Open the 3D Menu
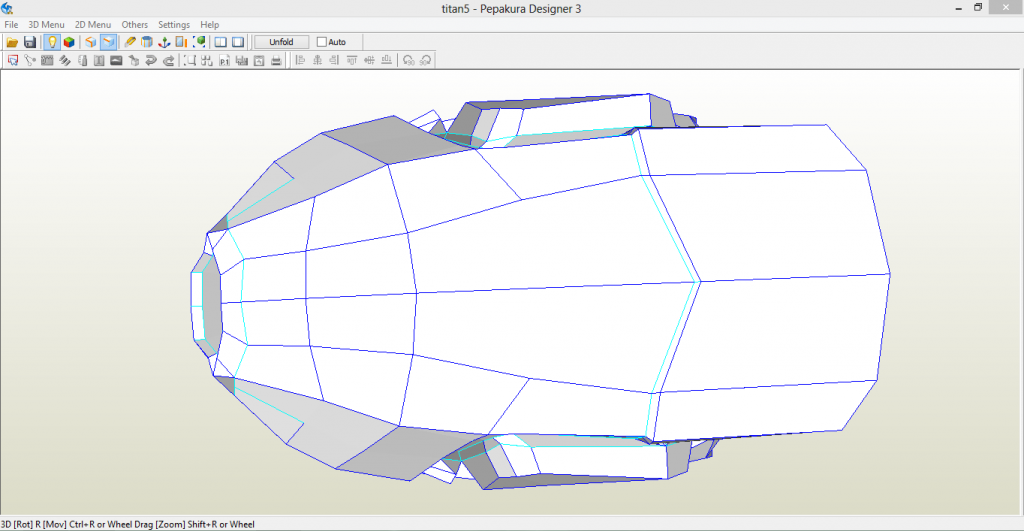 coord(46,24)
